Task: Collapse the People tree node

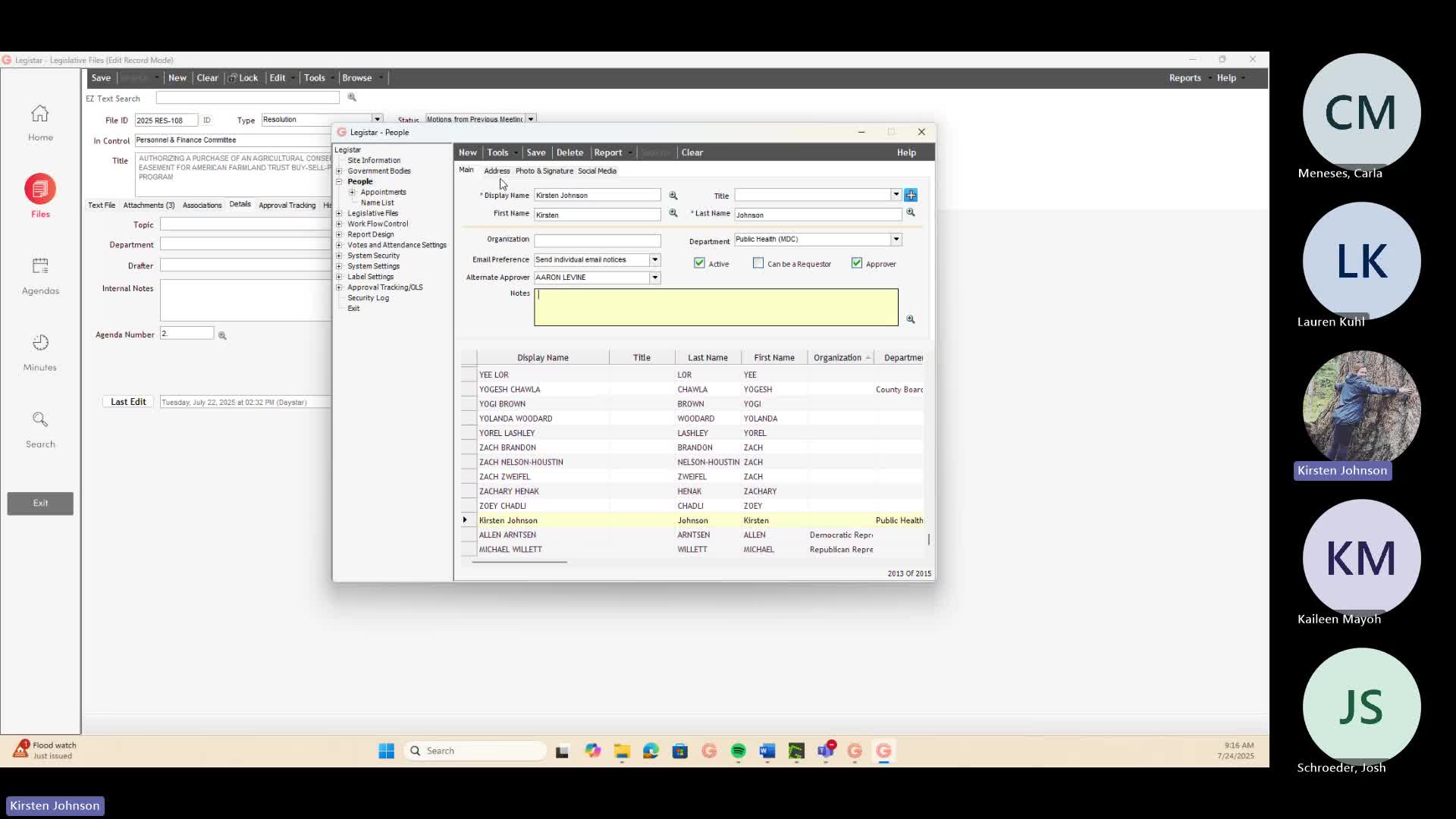Action: pyautogui.click(x=340, y=182)
